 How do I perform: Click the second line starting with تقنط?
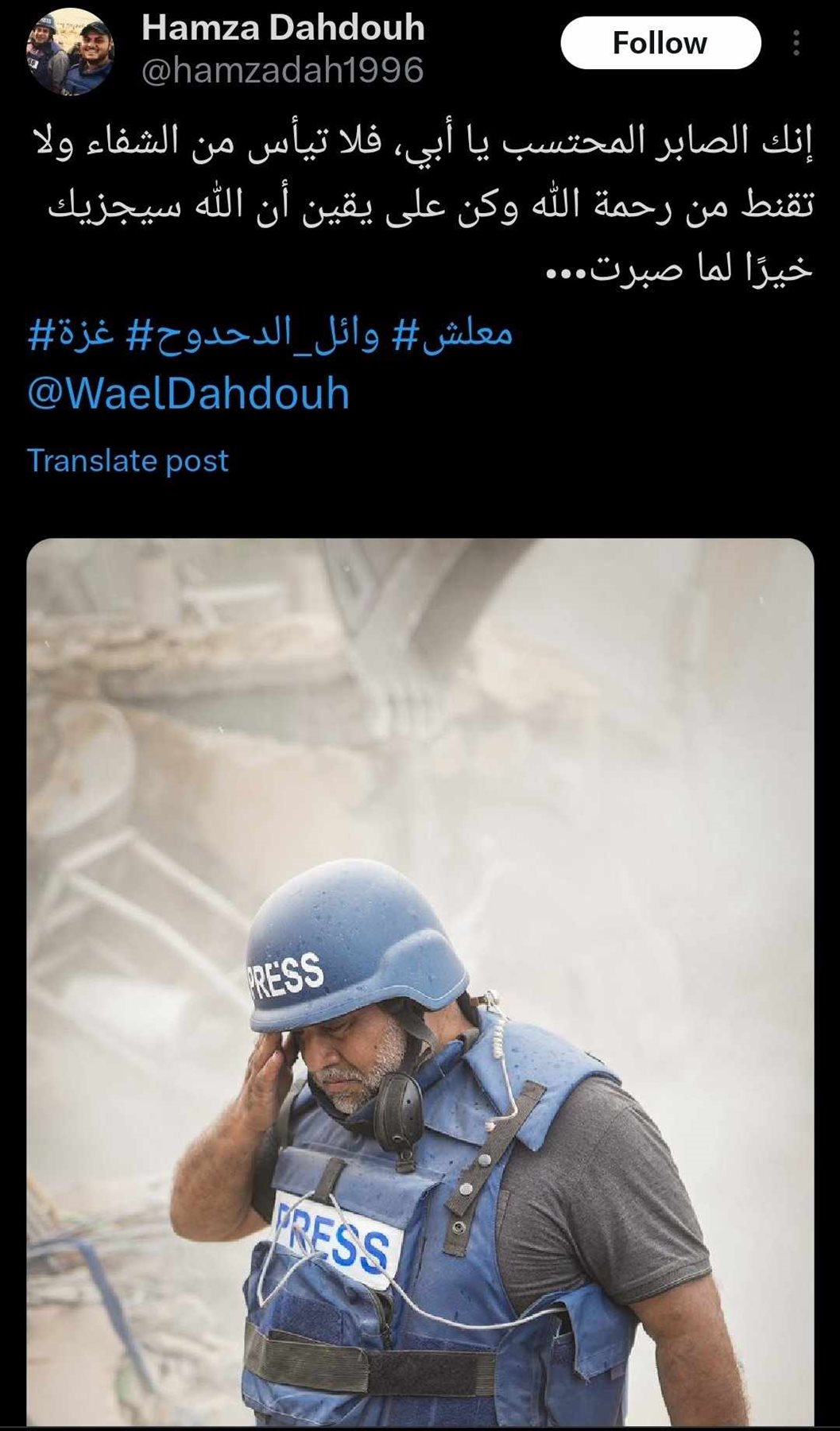point(431,207)
